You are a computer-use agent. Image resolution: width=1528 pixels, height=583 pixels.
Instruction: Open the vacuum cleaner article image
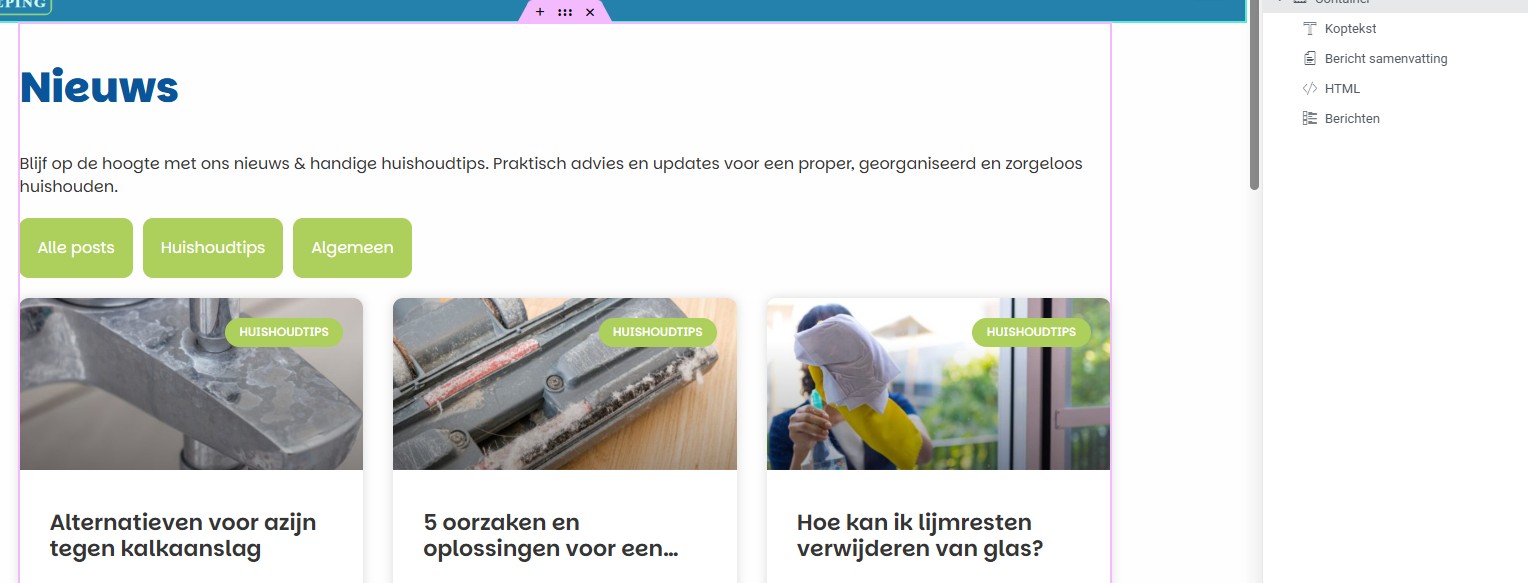click(565, 384)
